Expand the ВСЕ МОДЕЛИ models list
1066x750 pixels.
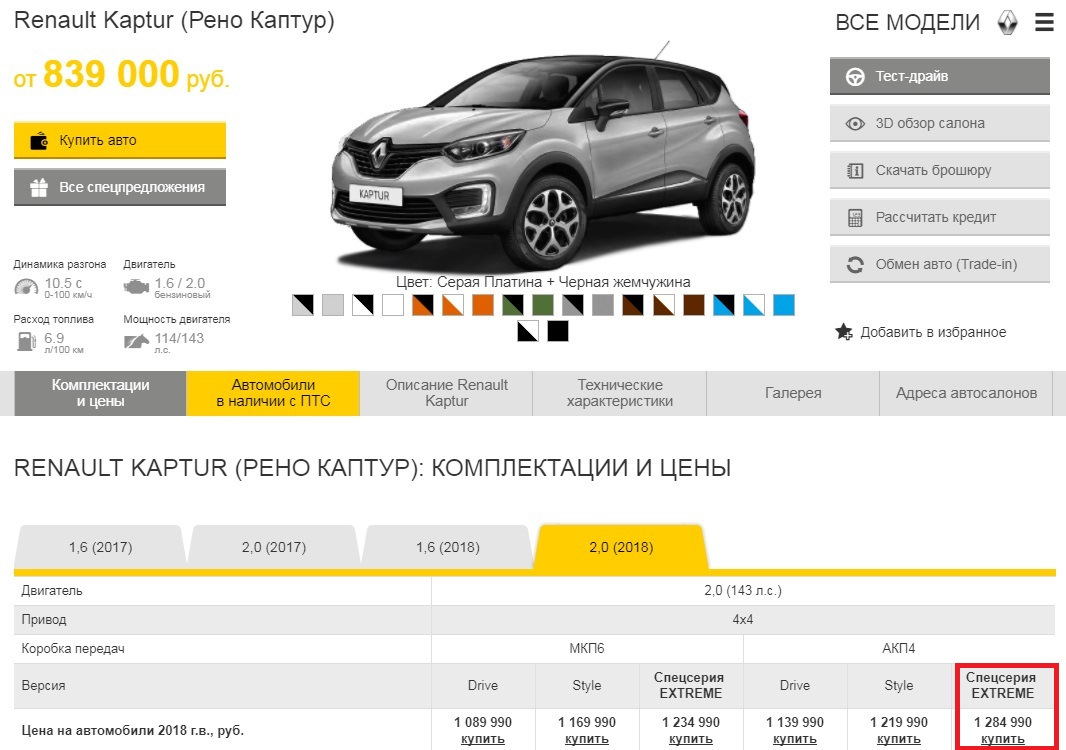click(x=907, y=23)
